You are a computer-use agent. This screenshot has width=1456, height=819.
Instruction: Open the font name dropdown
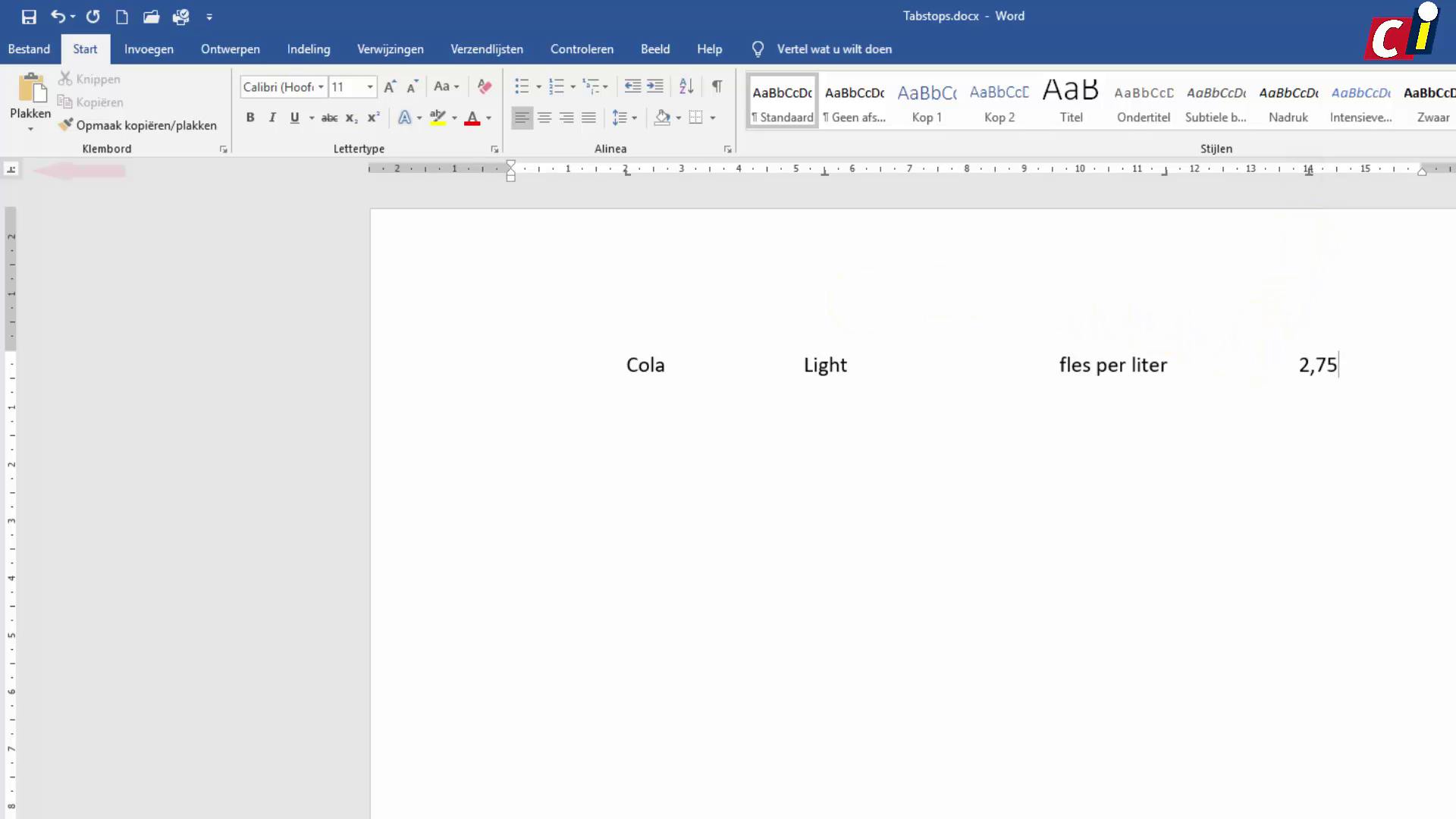tap(321, 87)
